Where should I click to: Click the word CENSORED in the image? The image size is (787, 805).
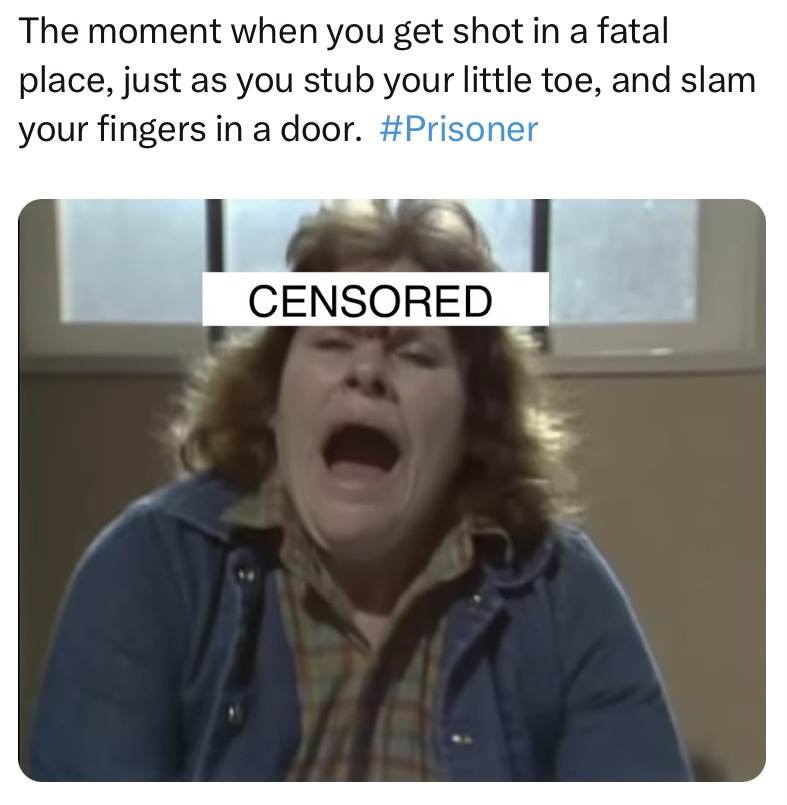[x=370, y=301]
